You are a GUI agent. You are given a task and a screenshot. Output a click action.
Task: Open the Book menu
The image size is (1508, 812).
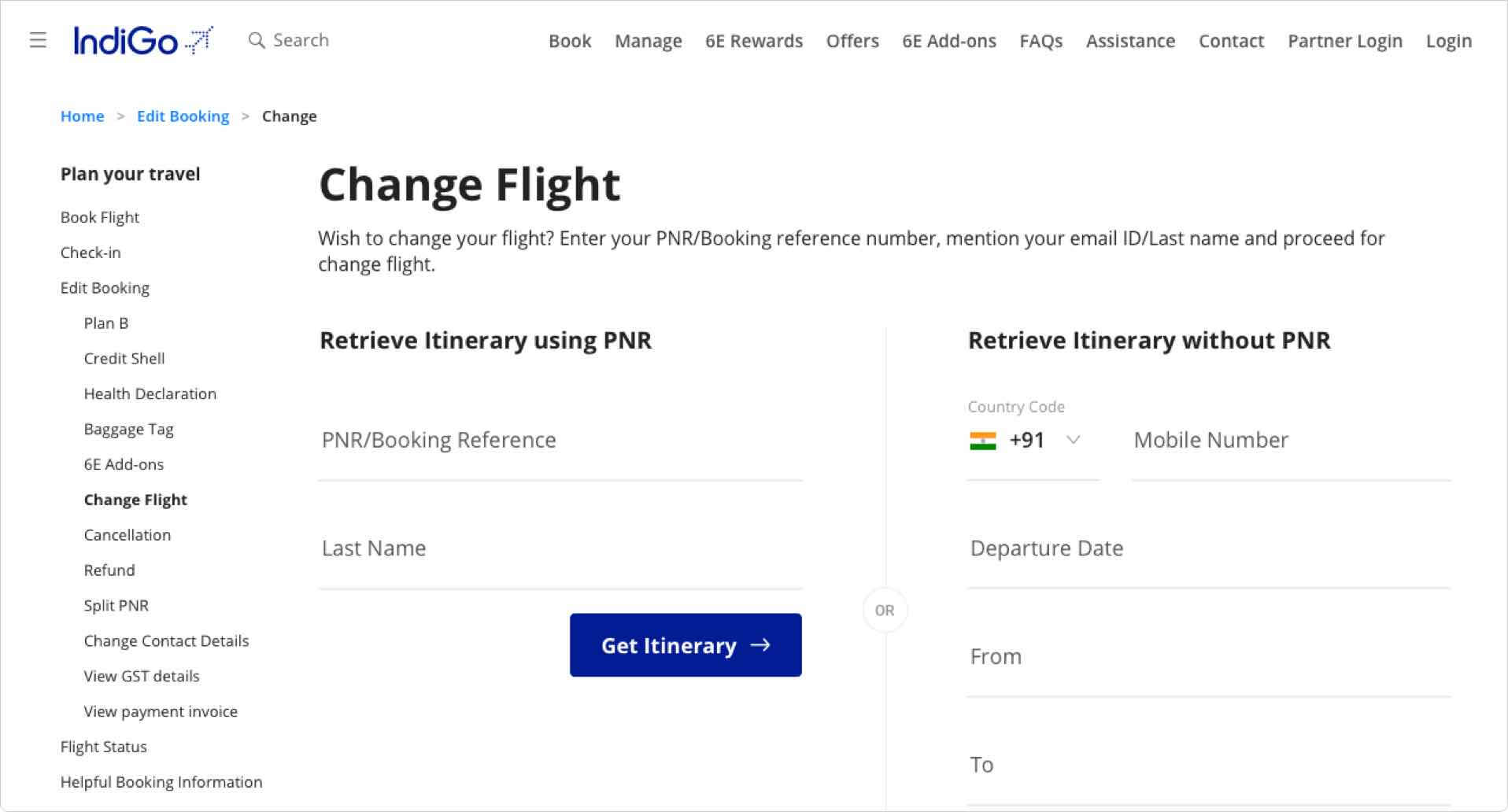point(570,41)
